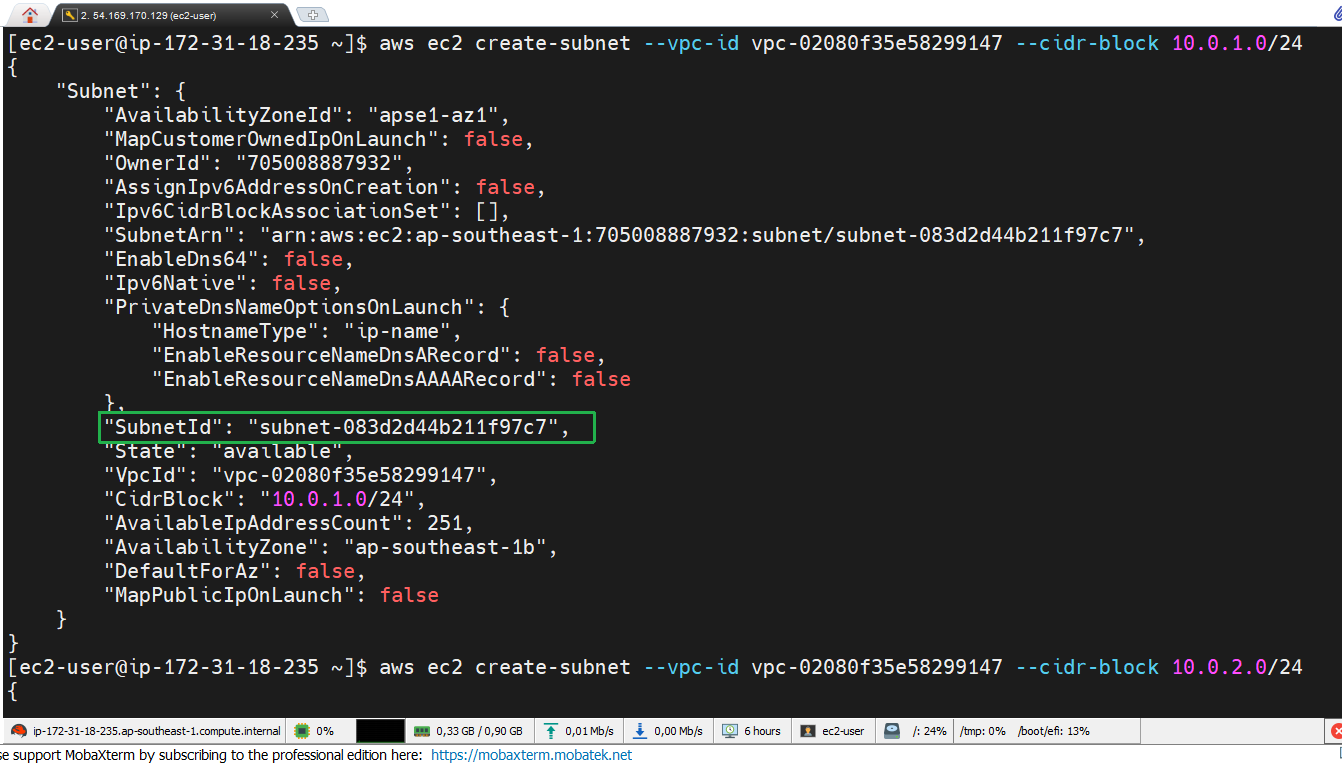1342x764 pixels.
Task: Open the mobaxterm.mobatek.net link
Action: click(x=531, y=755)
